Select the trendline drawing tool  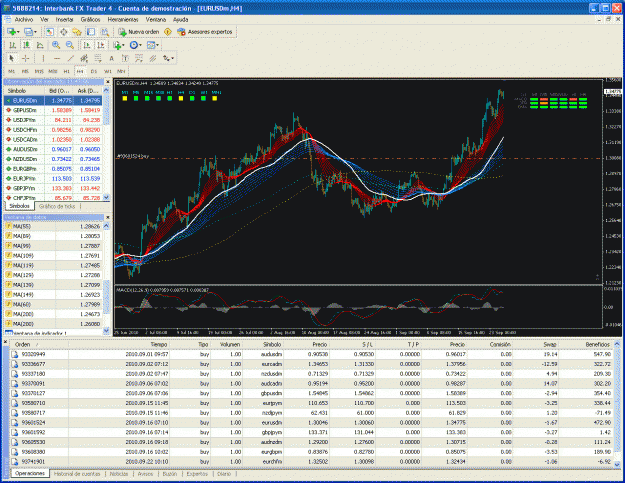click(71, 58)
